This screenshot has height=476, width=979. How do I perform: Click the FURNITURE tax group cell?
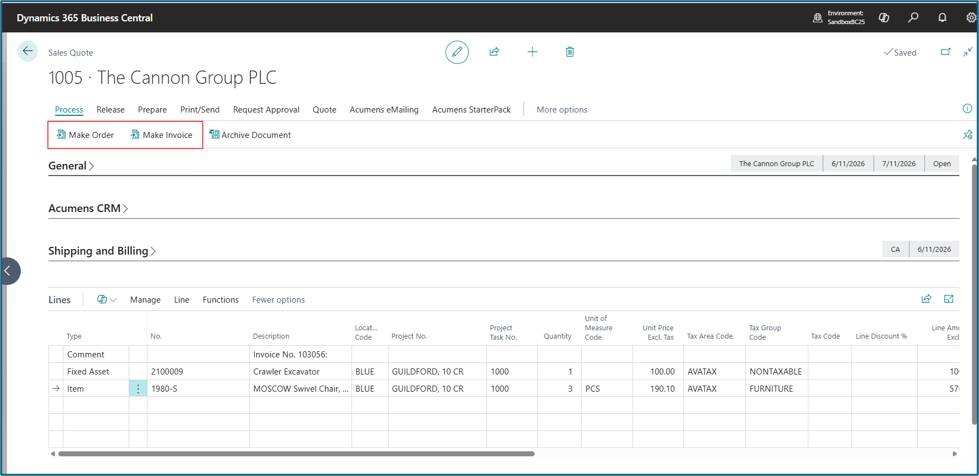[776, 389]
